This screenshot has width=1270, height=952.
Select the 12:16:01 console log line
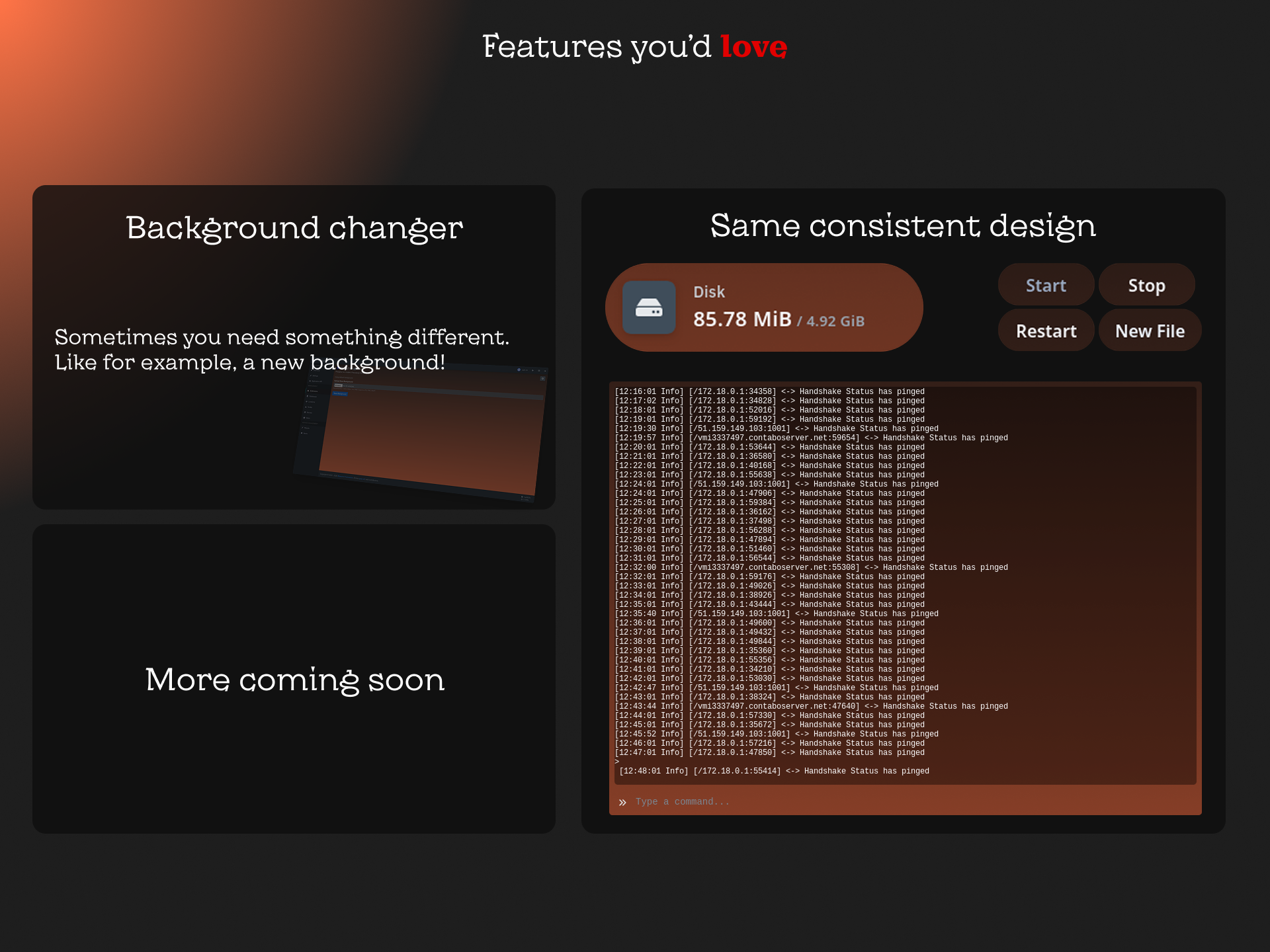[x=770, y=391]
